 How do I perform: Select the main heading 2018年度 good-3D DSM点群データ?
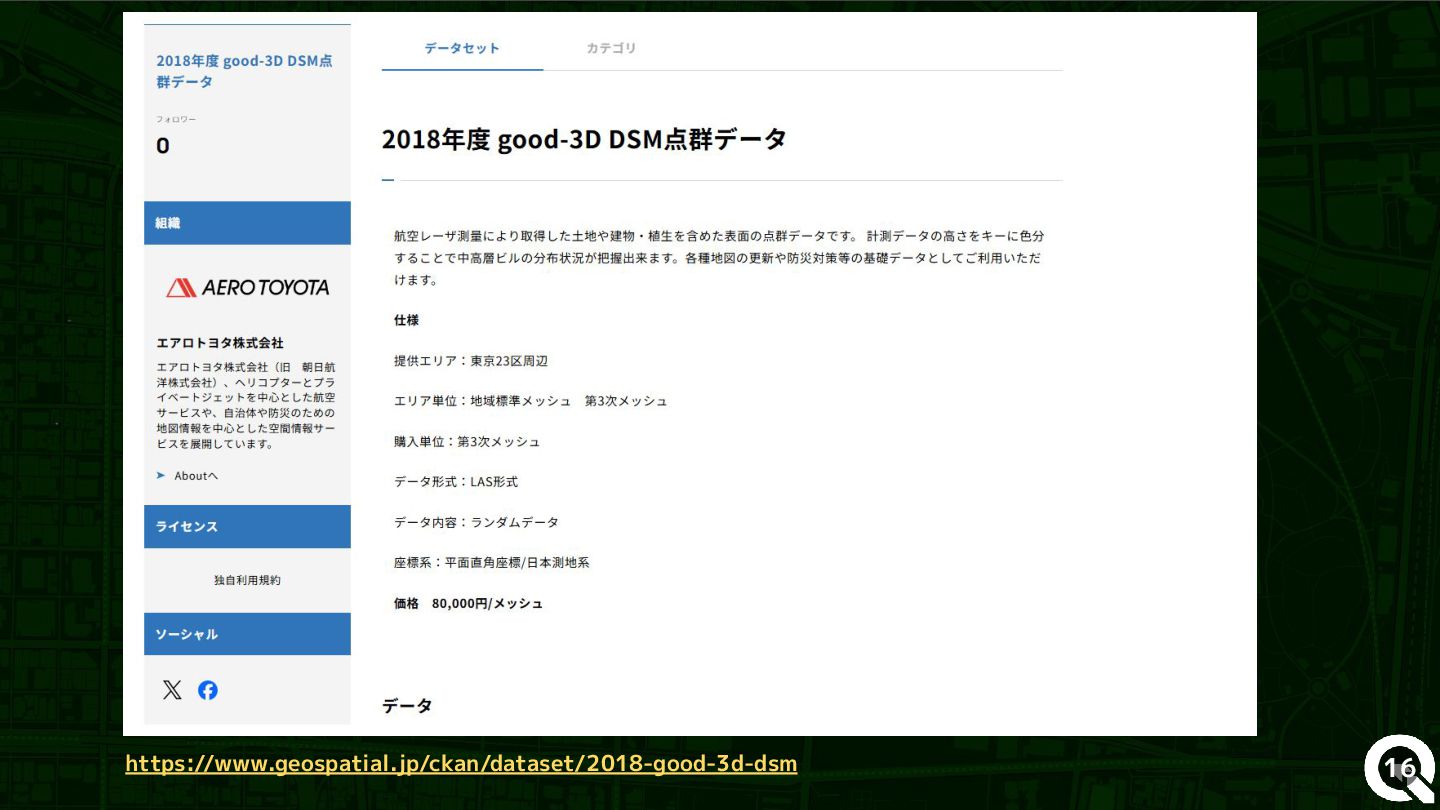click(x=584, y=139)
